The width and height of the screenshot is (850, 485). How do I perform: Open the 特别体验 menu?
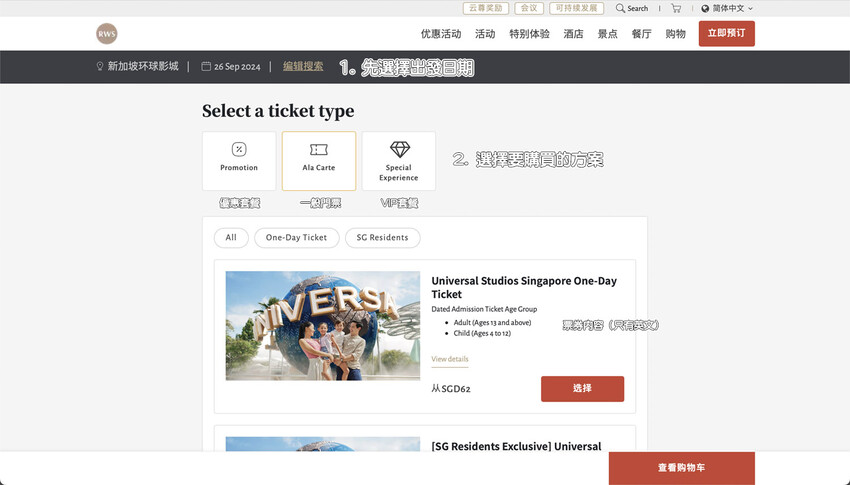point(529,34)
